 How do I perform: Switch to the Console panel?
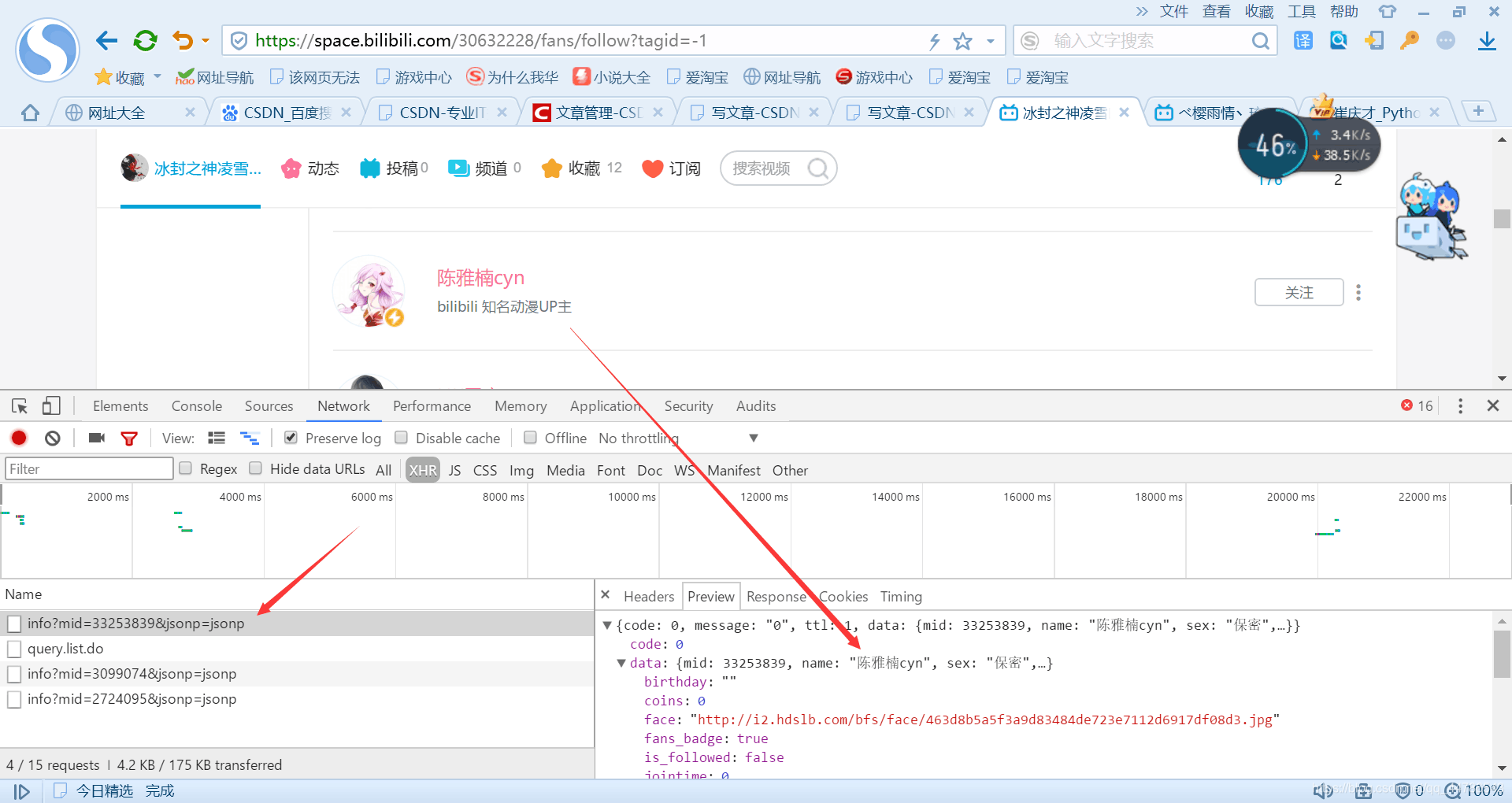click(197, 406)
